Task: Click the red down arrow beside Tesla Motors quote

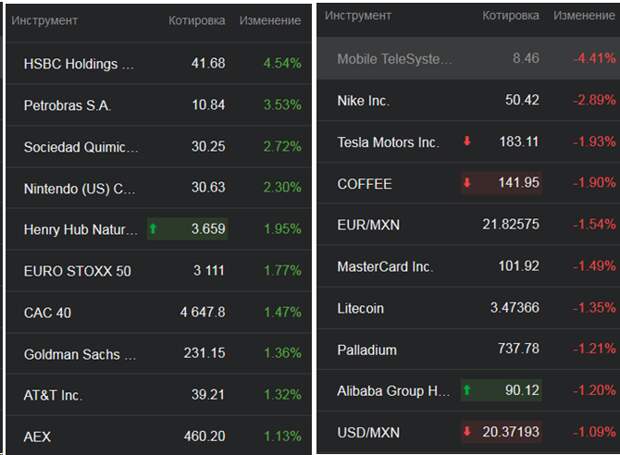Action: pyautogui.click(x=467, y=141)
